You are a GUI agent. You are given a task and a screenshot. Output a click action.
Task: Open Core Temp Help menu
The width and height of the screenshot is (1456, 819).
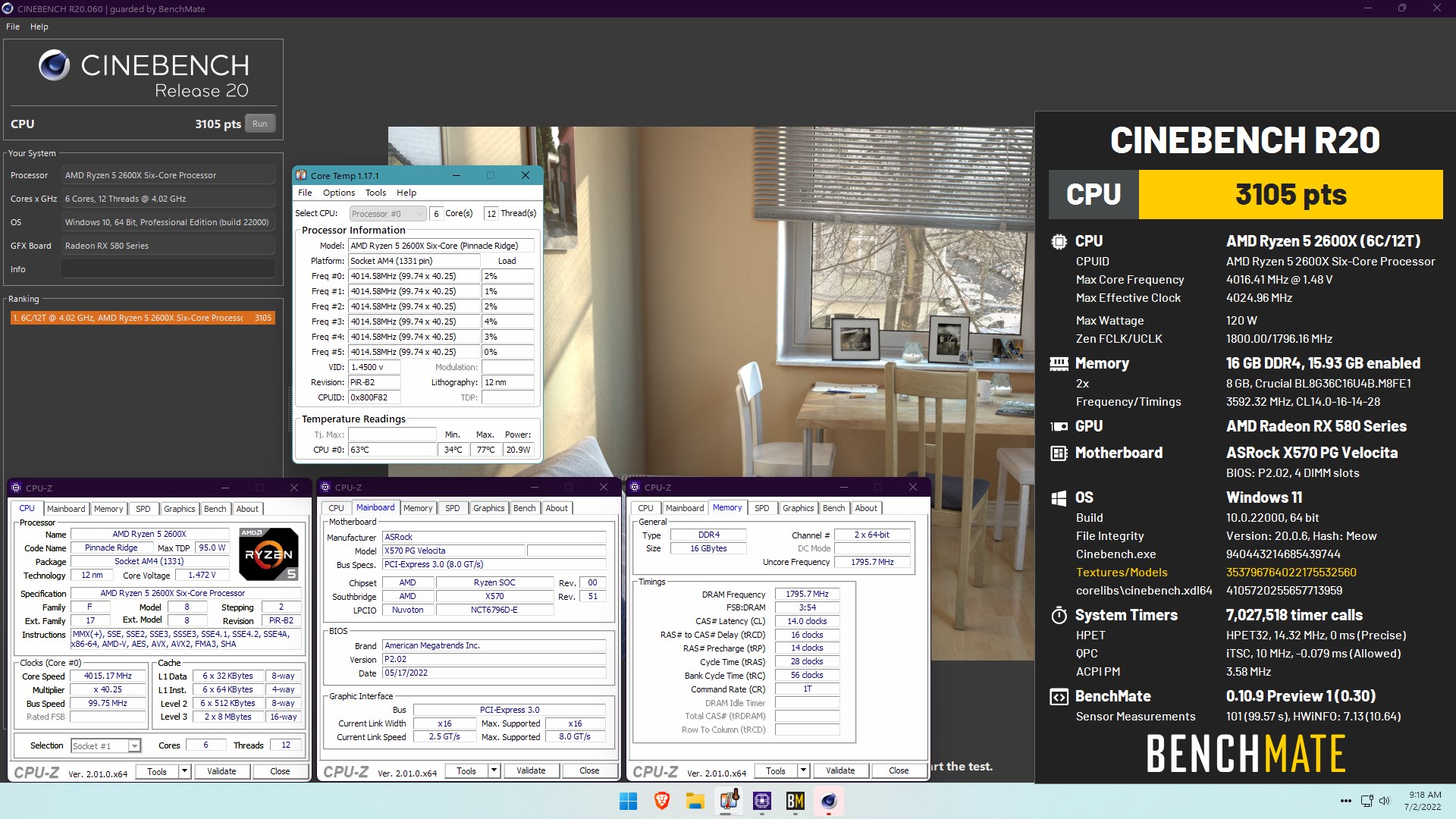tap(406, 193)
